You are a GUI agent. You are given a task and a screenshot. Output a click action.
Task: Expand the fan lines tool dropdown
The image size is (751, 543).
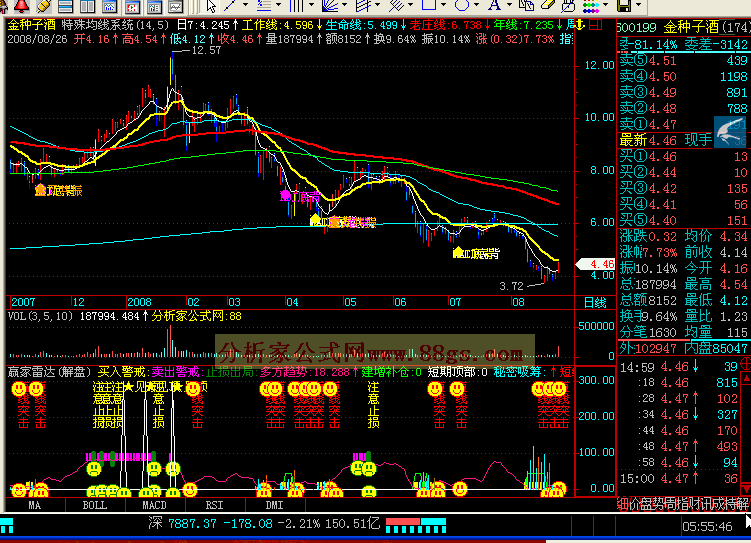(344, 5)
